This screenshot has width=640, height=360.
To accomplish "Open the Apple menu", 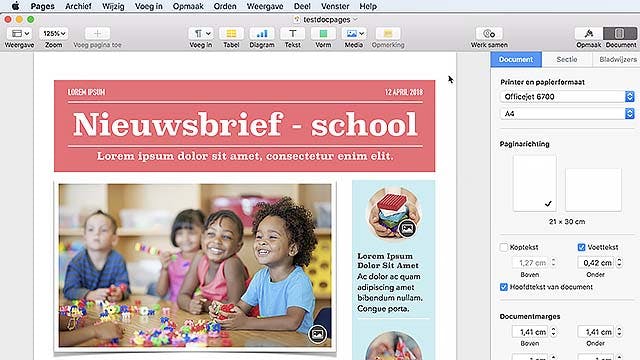I will 16,6.
